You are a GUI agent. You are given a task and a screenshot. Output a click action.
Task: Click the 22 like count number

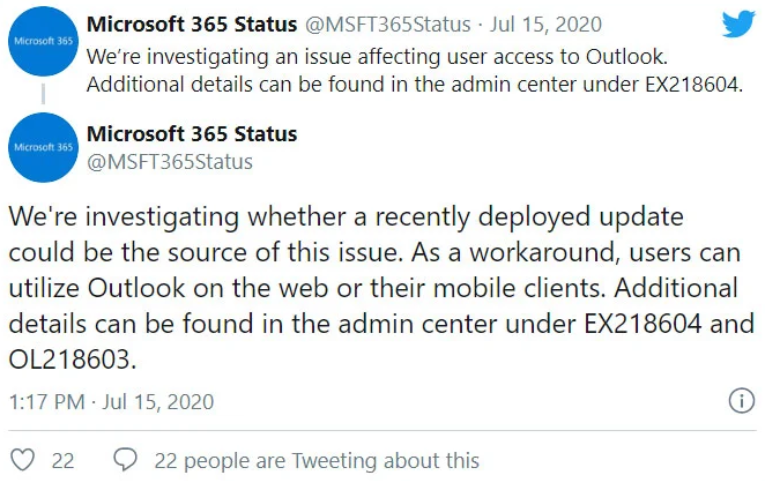(63, 461)
